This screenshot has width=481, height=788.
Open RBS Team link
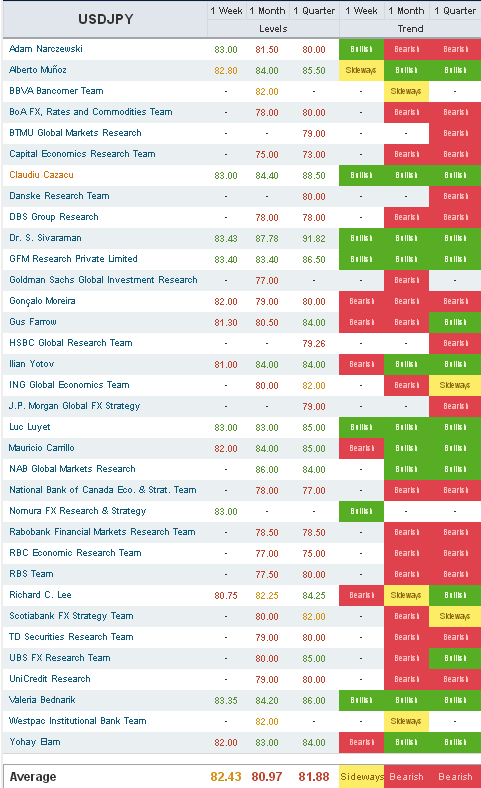(x=31, y=574)
